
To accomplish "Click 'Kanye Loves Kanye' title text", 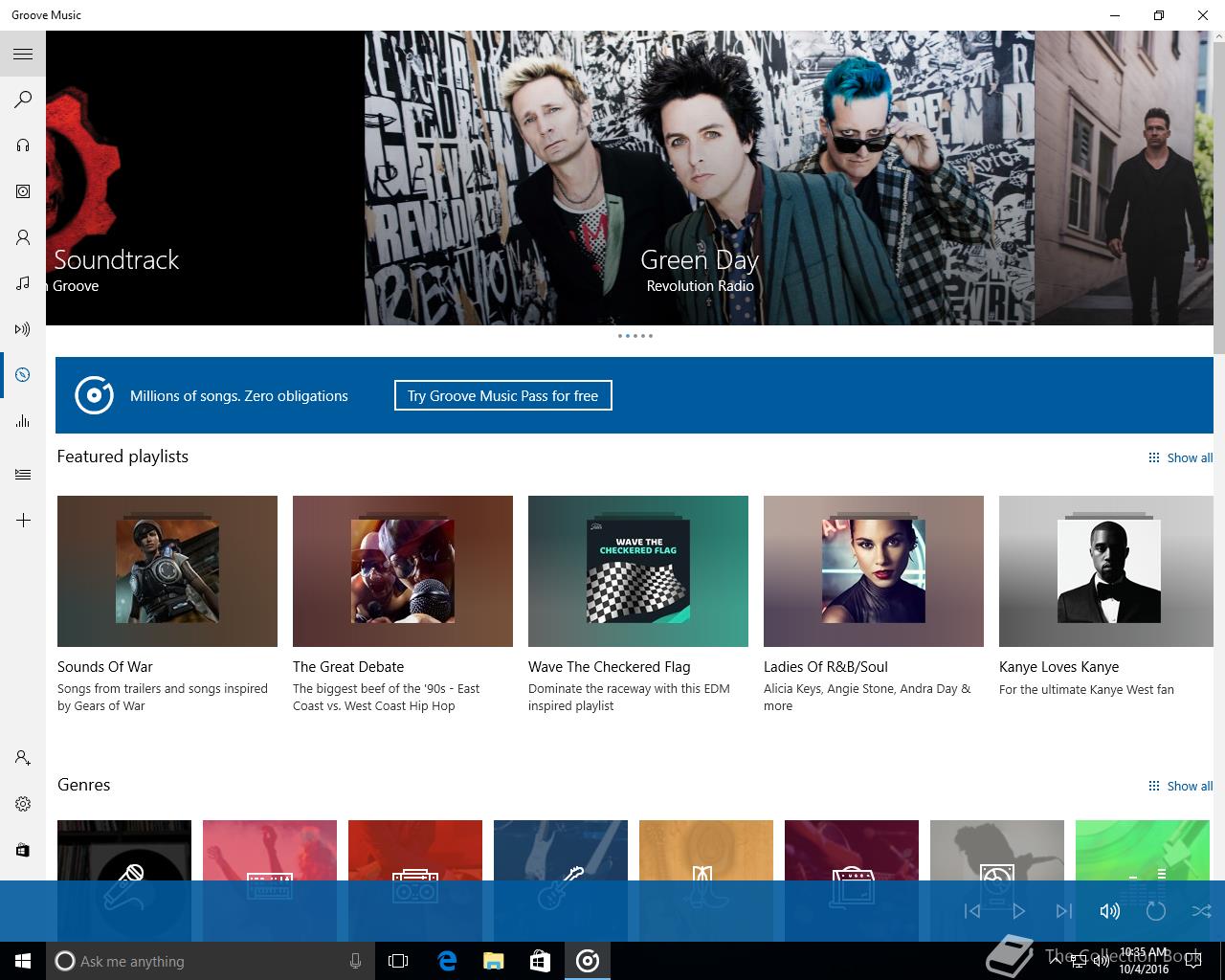I will 1058,667.
